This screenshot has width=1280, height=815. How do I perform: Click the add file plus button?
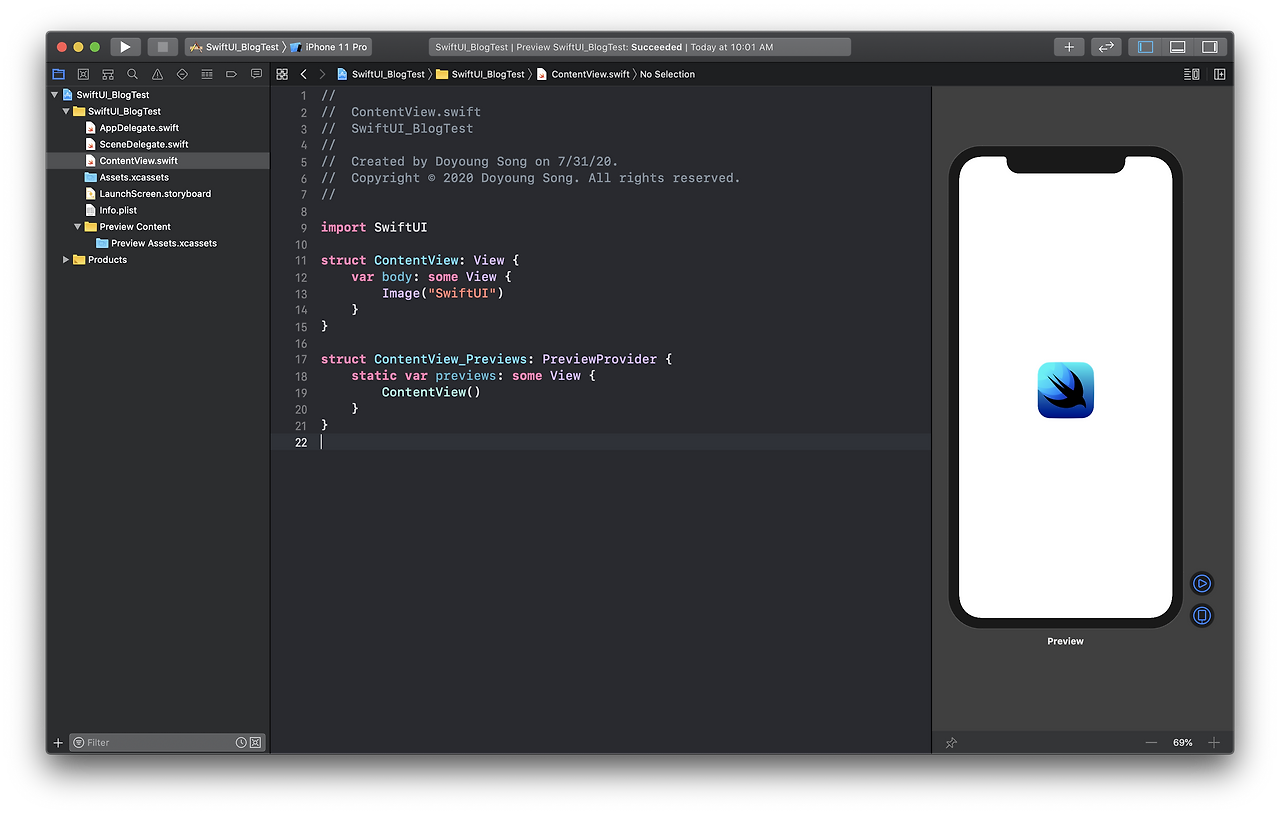click(x=58, y=743)
